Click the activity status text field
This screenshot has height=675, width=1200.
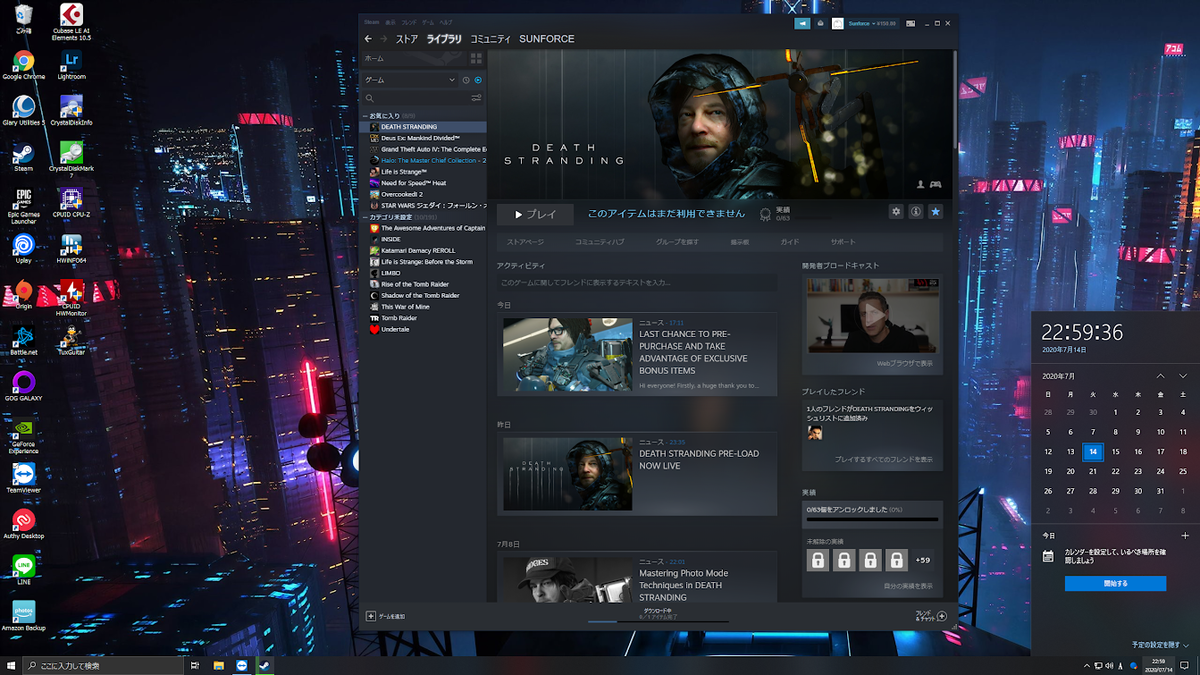click(x=637, y=284)
